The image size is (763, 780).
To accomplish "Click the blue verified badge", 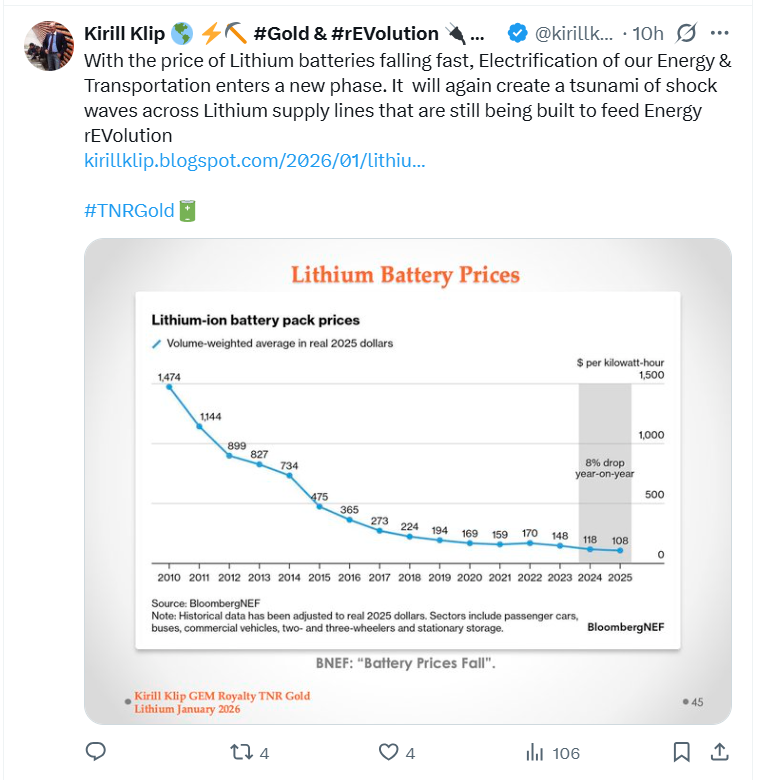I will coord(517,33).
